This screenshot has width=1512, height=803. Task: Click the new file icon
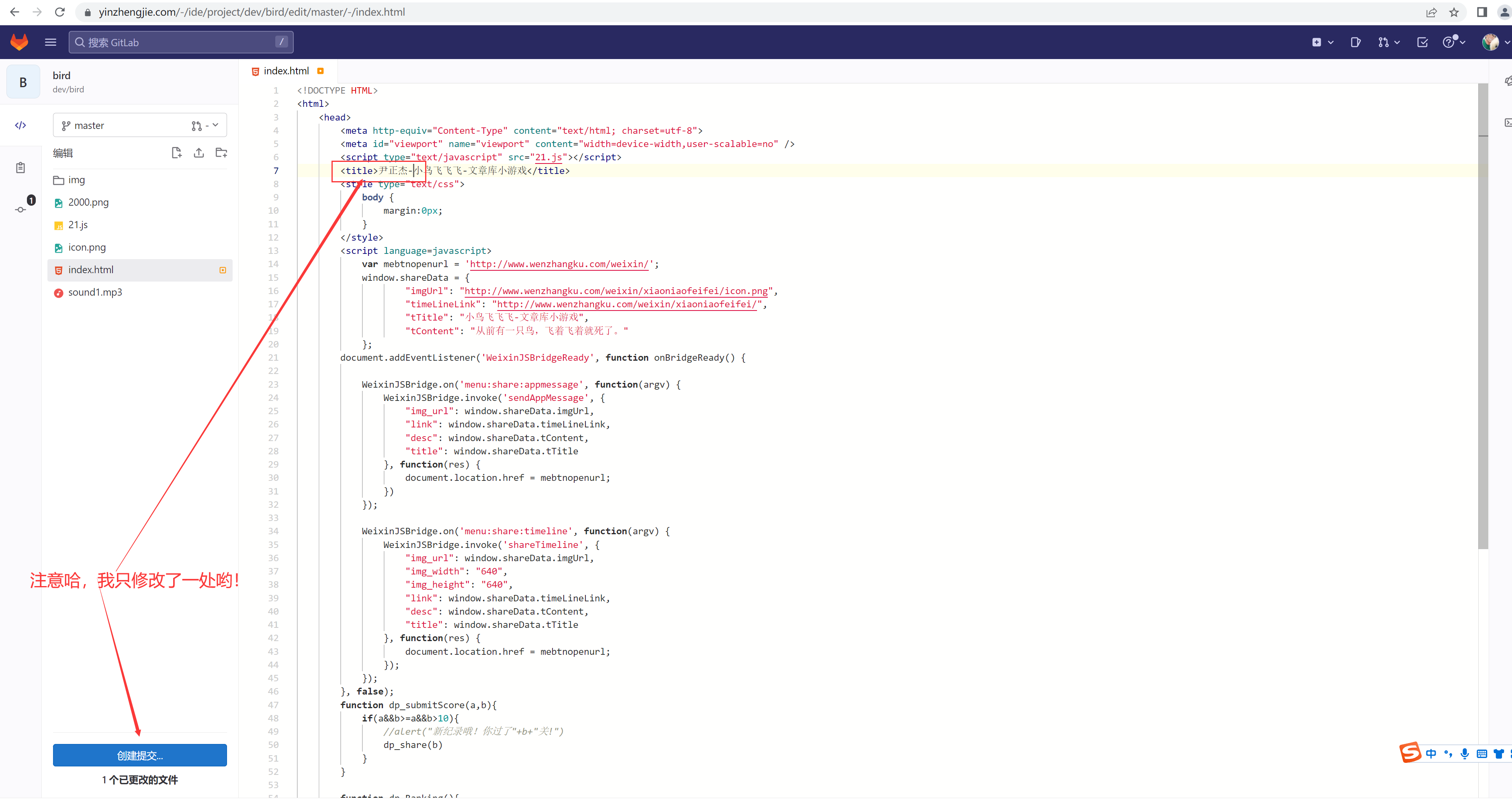(x=176, y=153)
